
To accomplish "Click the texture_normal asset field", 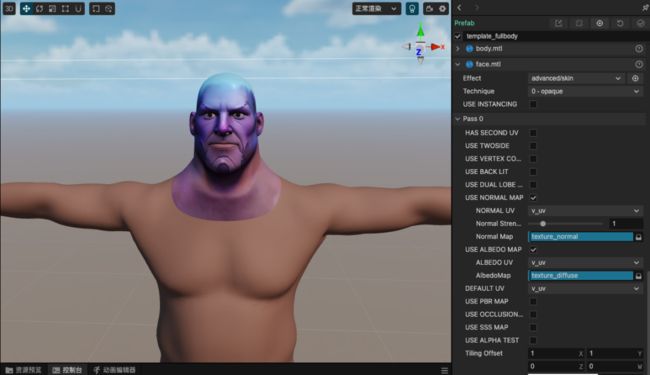I will pyautogui.click(x=580, y=237).
